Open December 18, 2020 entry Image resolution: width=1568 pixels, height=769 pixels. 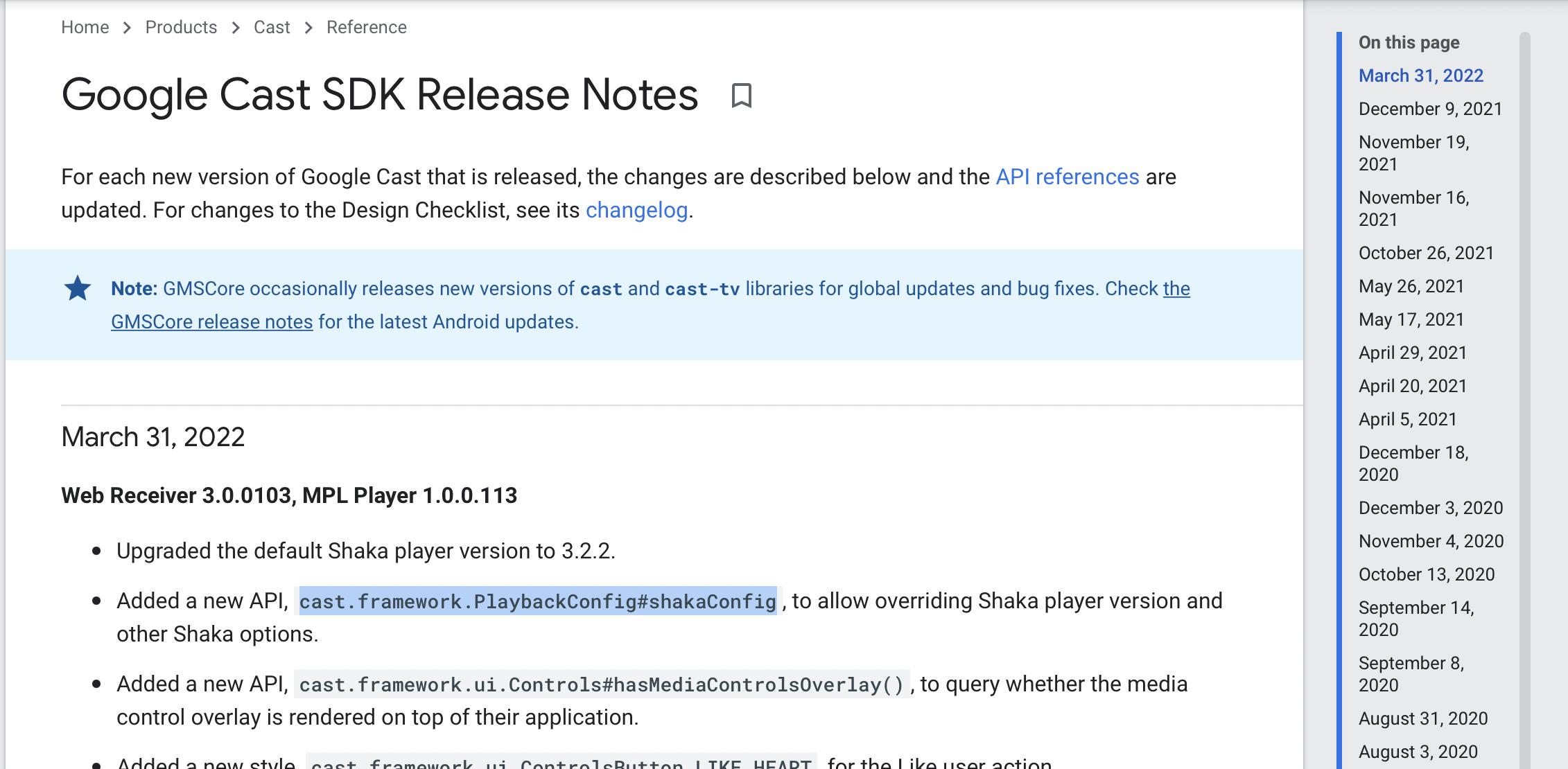point(1413,463)
